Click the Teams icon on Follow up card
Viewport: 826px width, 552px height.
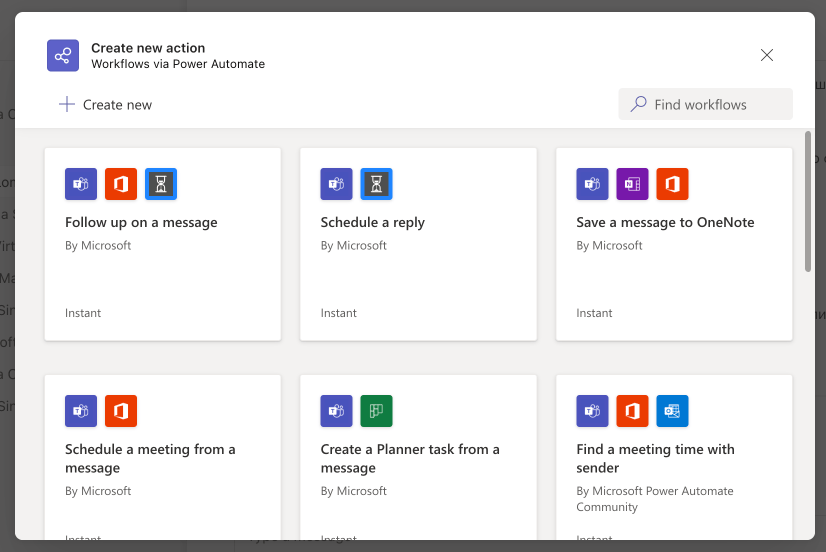[x=81, y=184]
